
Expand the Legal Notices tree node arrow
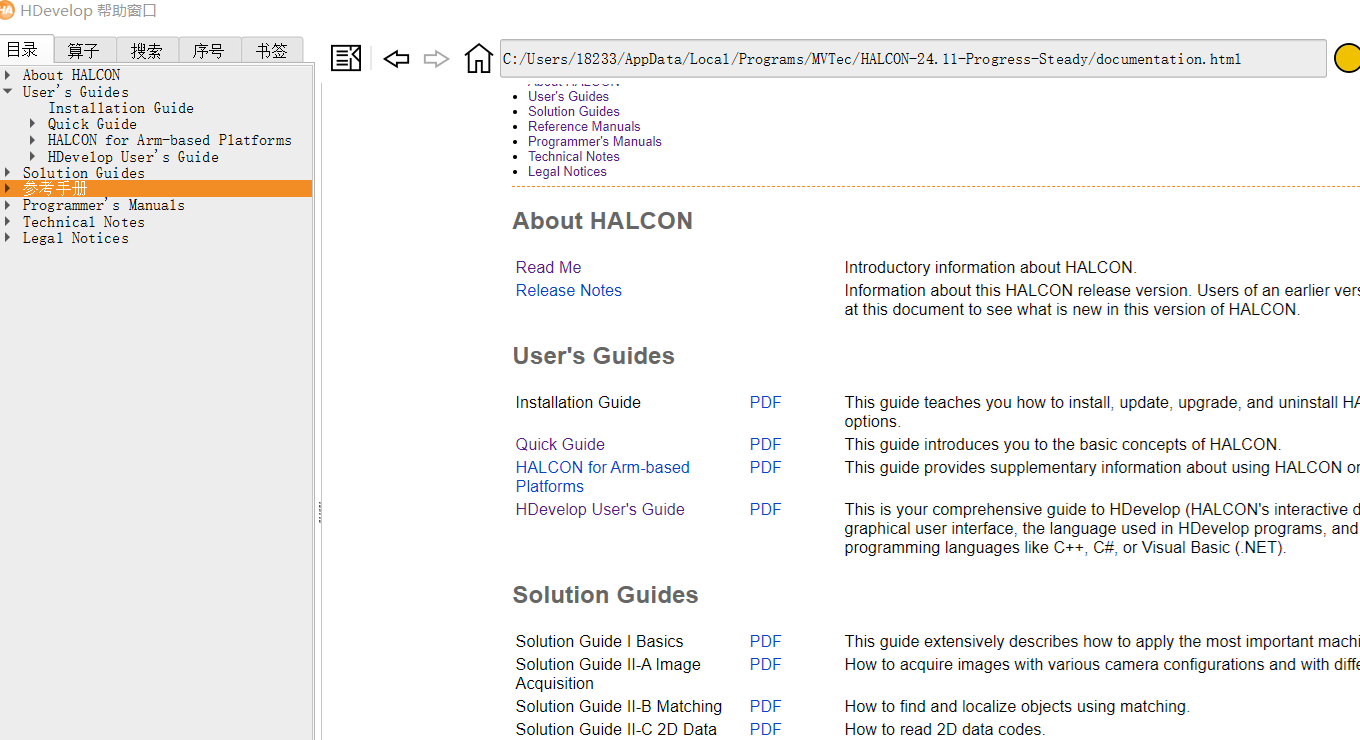click(8, 238)
